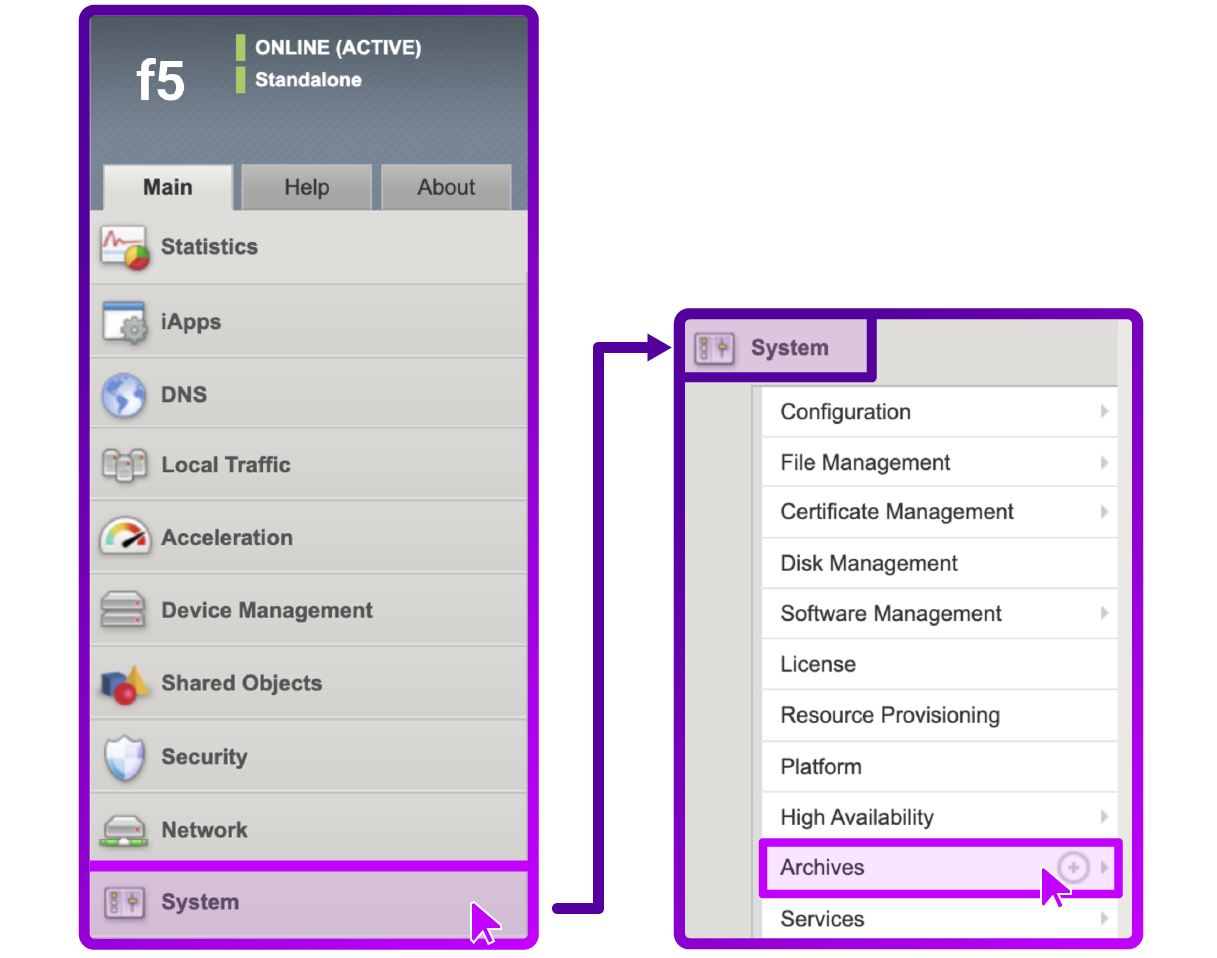This screenshot has width=1217, height=958.
Task: Click the iApps gear icon
Action: [x=124, y=320]
